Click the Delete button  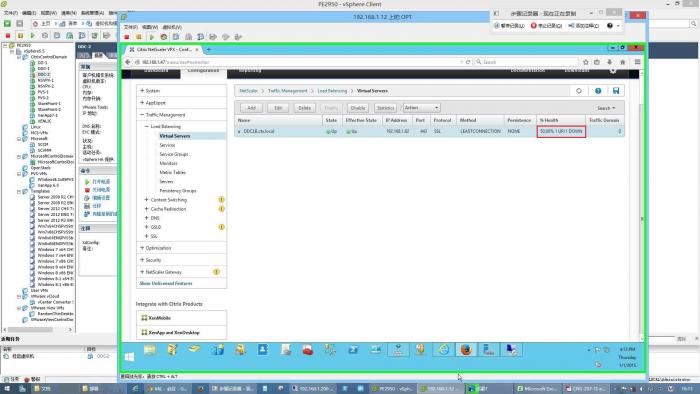(304, 108)
